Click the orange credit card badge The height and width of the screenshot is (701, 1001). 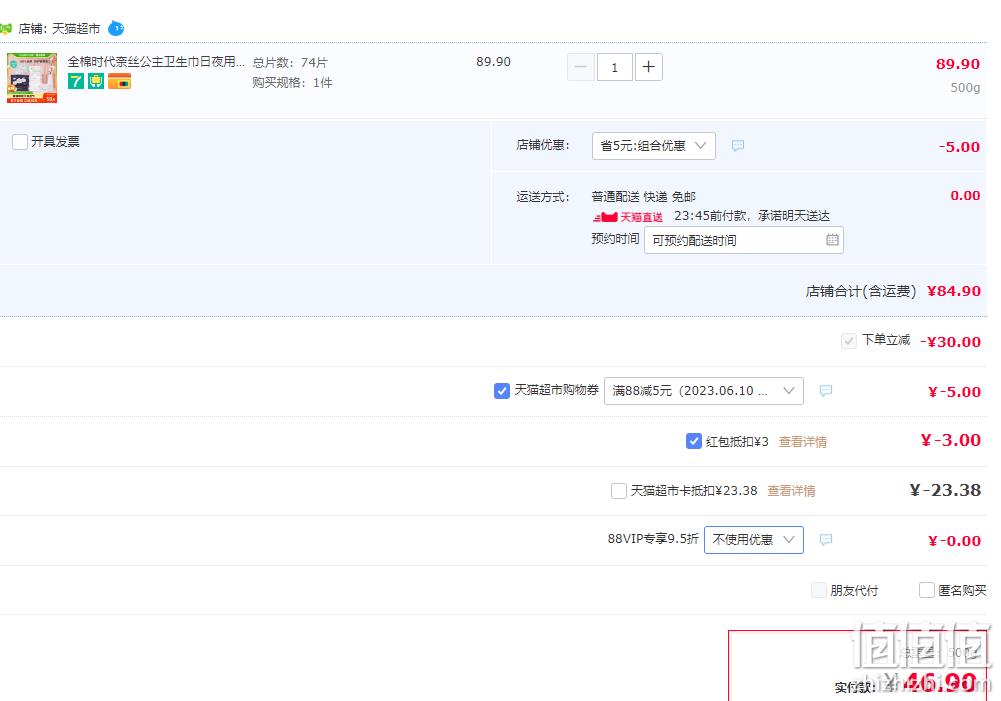tap(119, 81)
